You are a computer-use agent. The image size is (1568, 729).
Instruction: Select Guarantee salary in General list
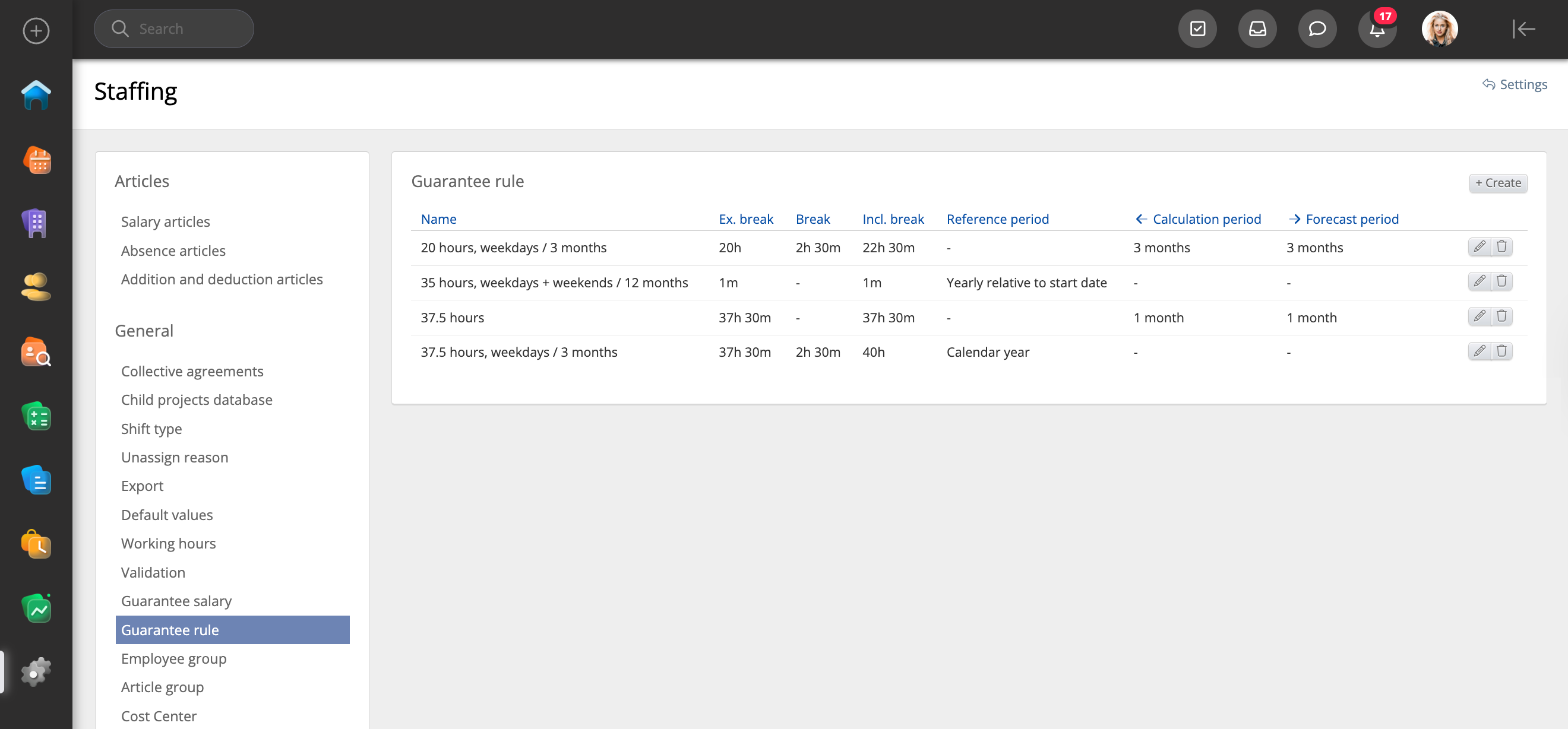tap(176, 601)
